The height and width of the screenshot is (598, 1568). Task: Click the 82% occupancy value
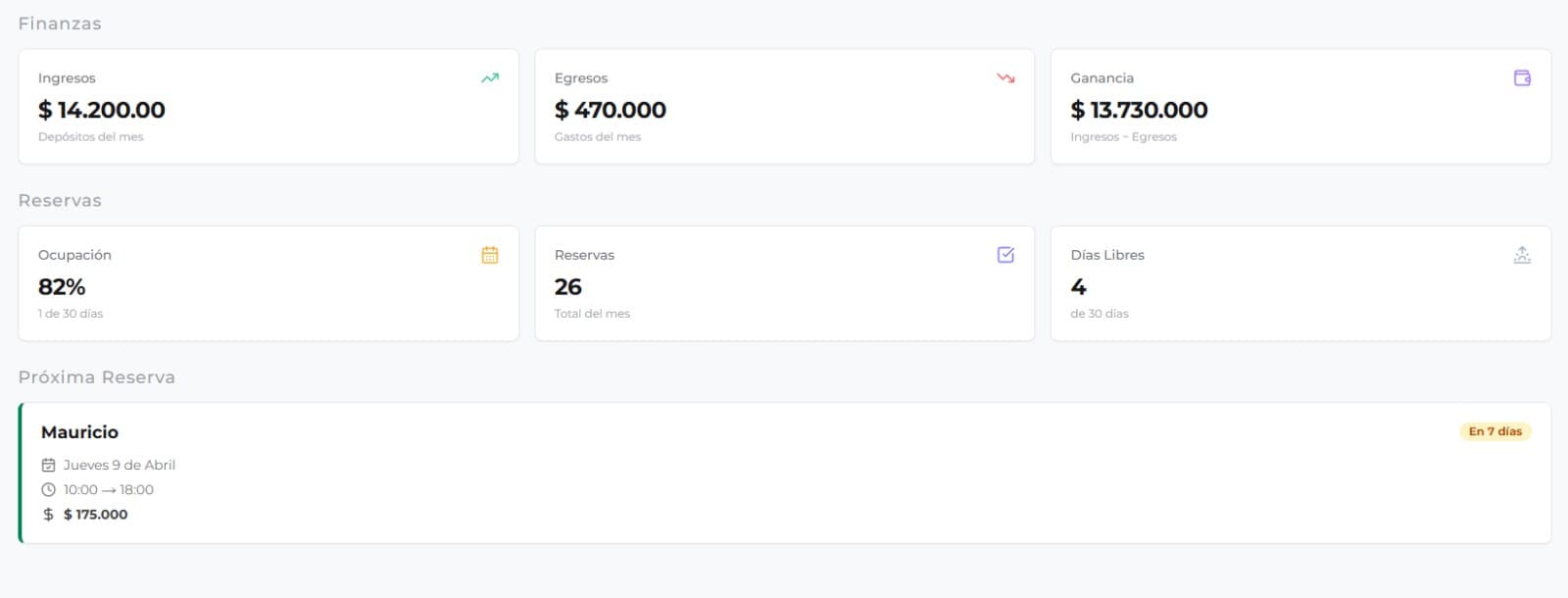click(x=62, y=287)
